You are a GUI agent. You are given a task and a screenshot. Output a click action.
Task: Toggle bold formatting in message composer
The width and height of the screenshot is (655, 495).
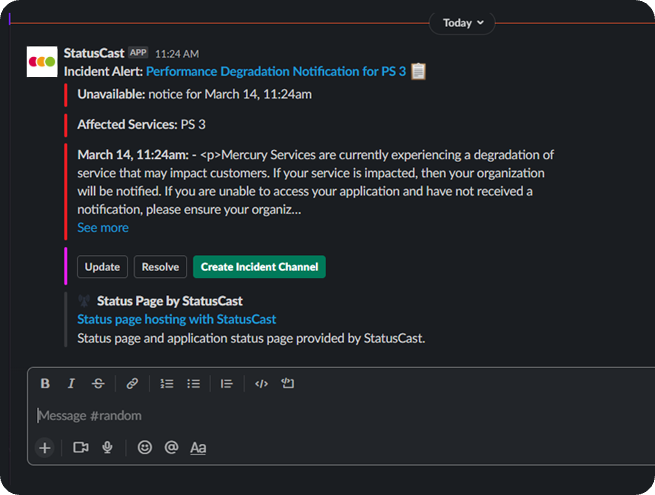(45, 383)
